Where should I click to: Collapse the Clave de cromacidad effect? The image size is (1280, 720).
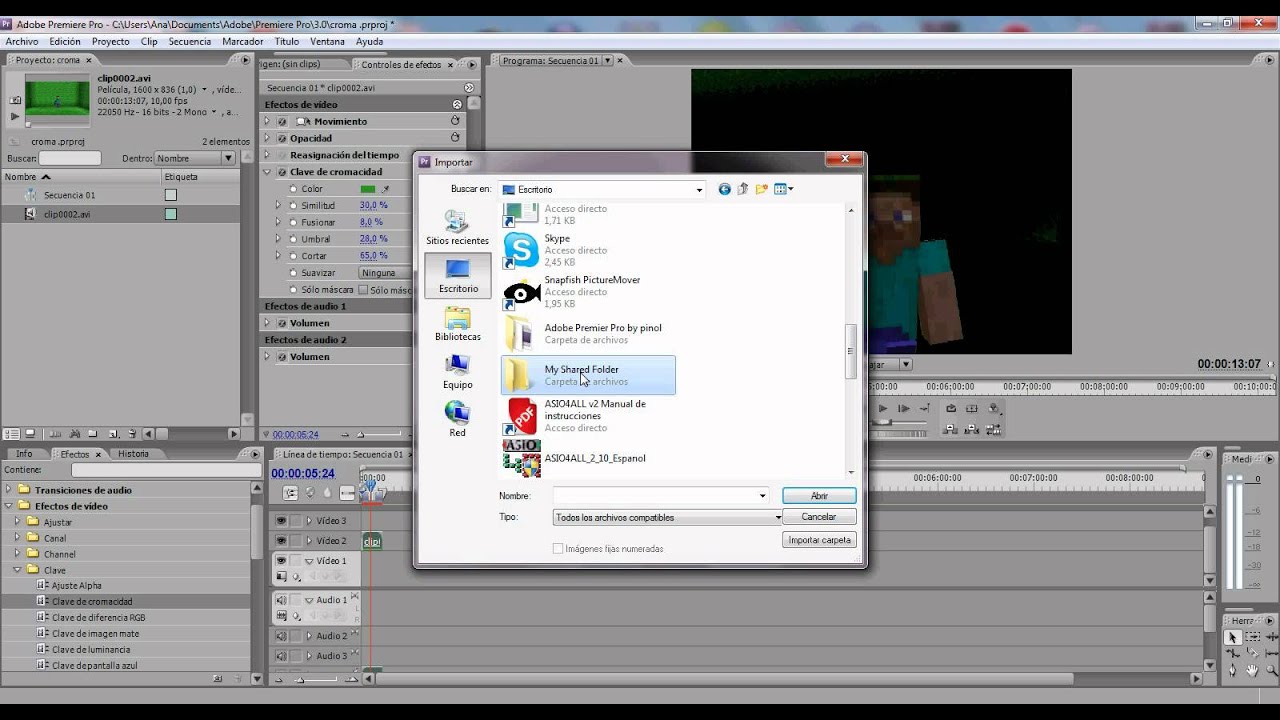pyautogui.click(x=267, y=172)
